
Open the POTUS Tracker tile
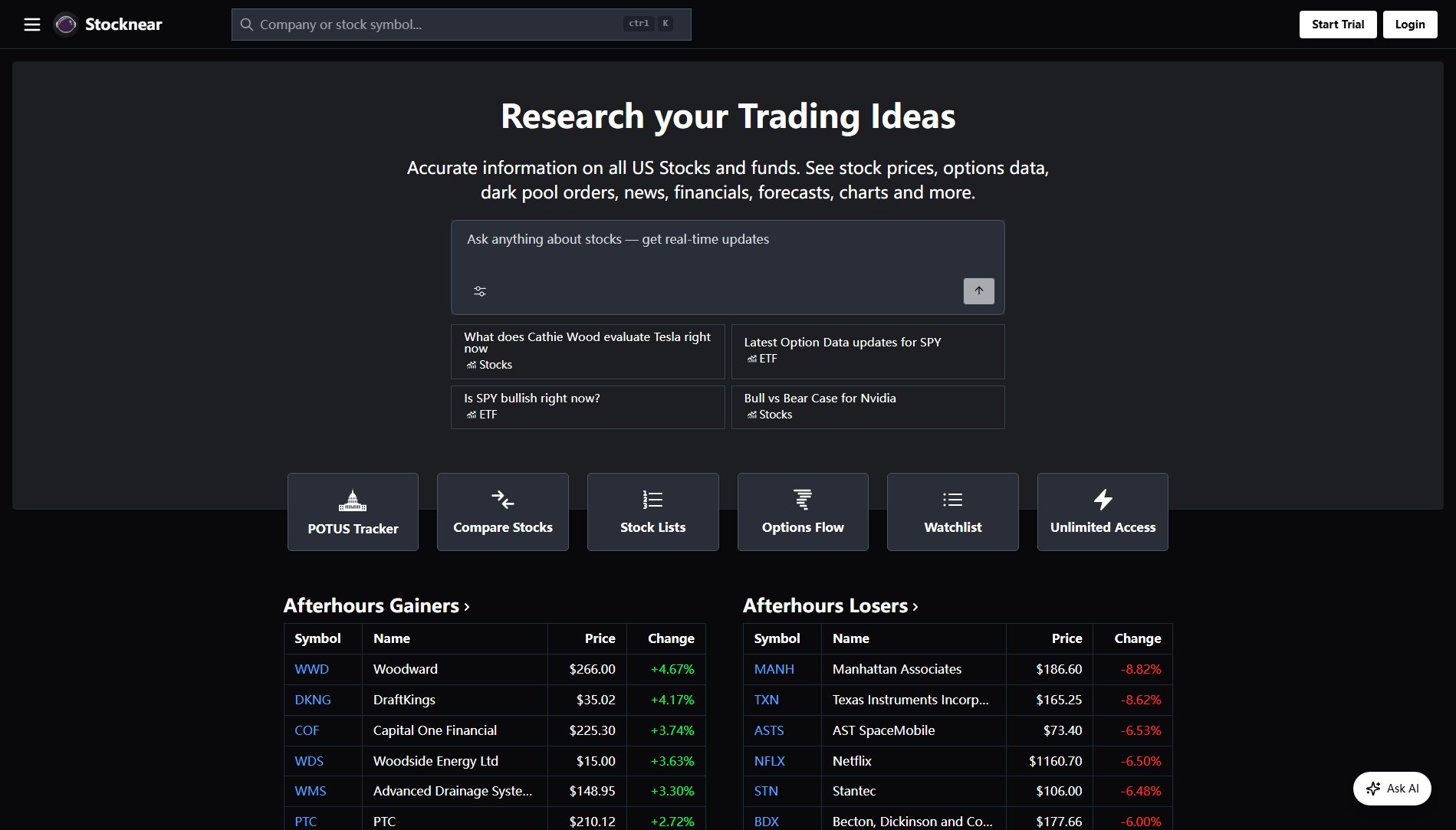coord(353,512)
